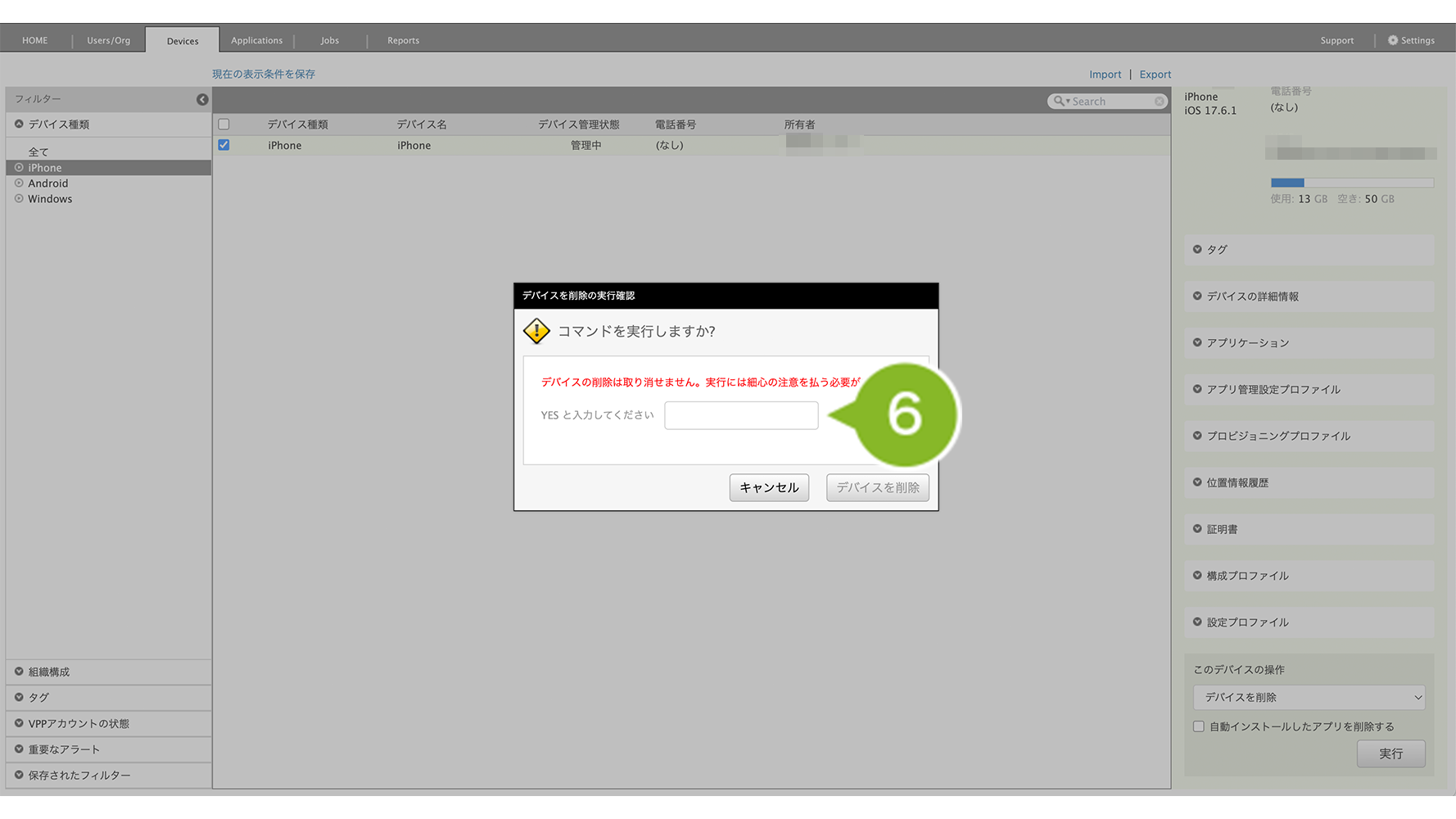Image resolution: width=1456 pixels, height=819 pixels.
Task: Click the search magnifier icon
Action: coord(1060,101)
